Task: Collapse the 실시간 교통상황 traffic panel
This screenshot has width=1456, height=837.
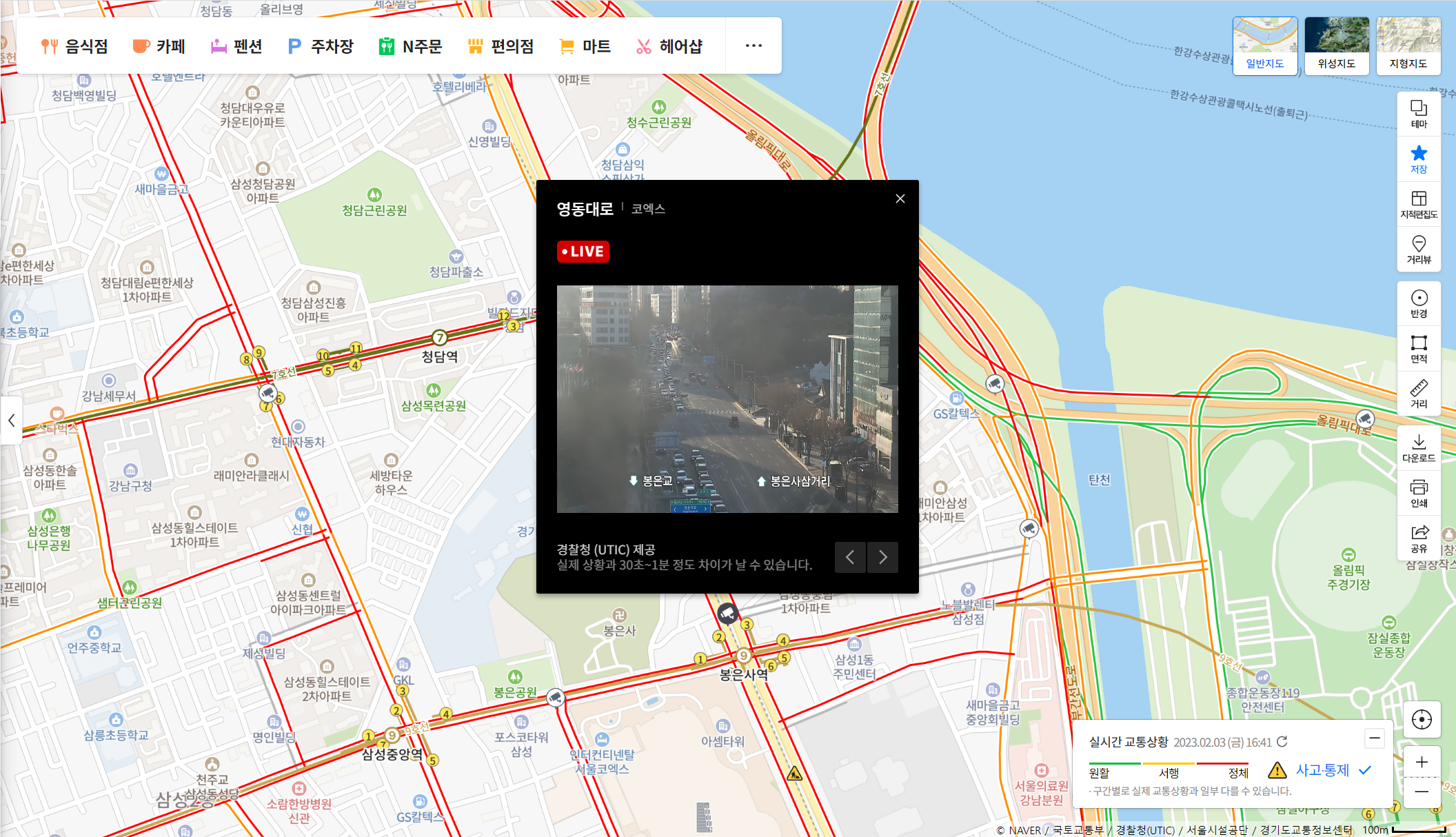Action: [x=1374, y=738]
